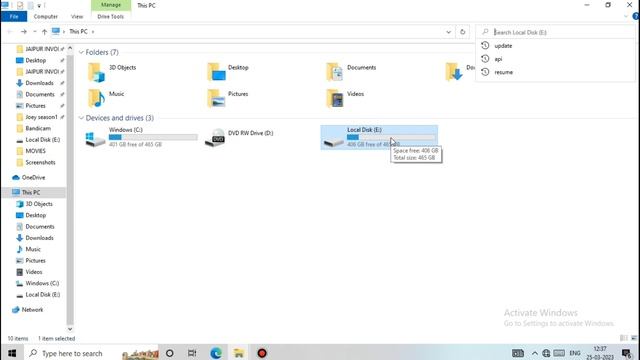Open pinned Pictures in Quick access
This screenshot has height=360, width=640.
coord(36,106)
